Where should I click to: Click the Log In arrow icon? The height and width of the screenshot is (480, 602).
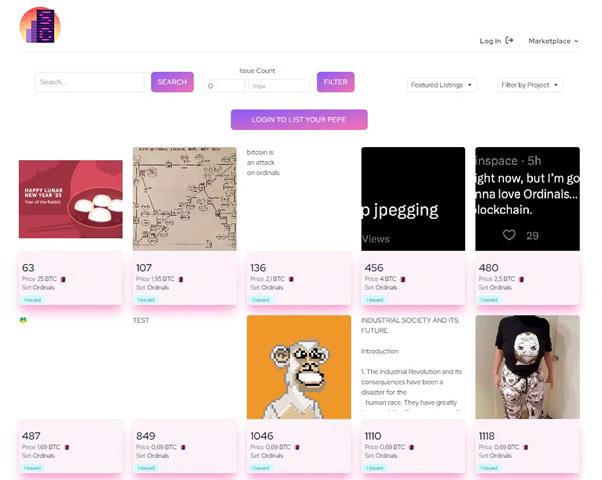(509, 40)
